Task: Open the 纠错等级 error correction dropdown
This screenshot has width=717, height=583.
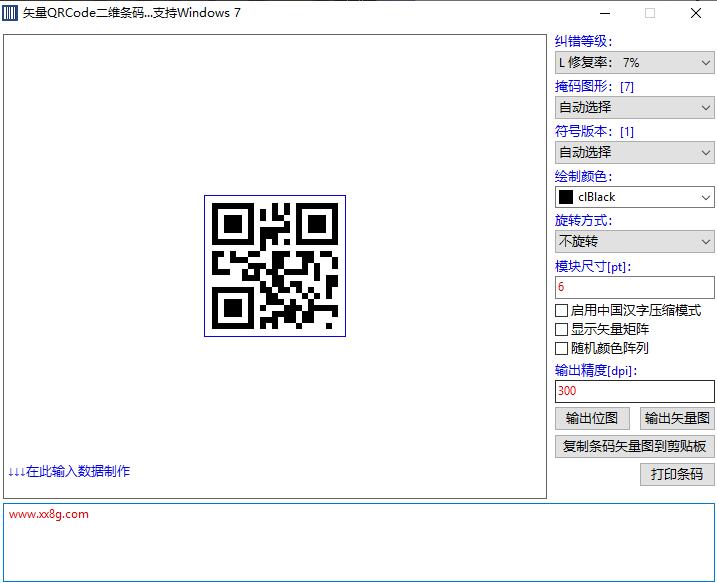Action: pos(635,63)
